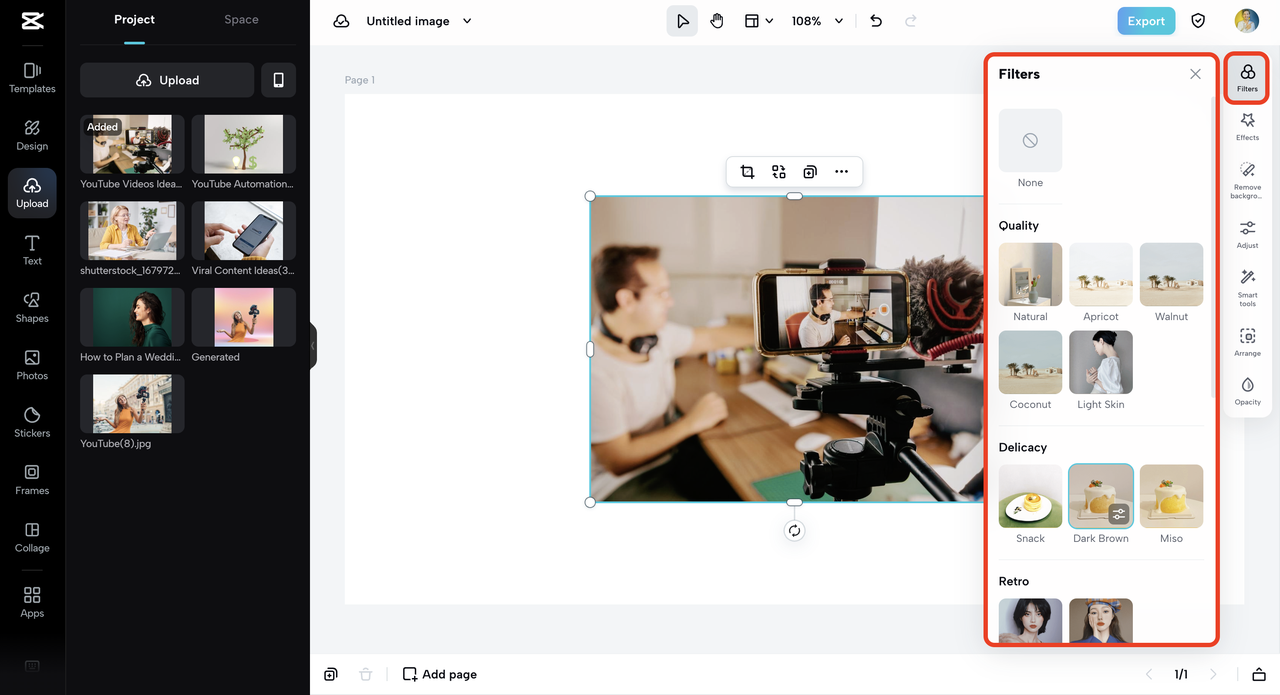Select the YouTube(8).jpg thumbnail
Screen dimensions: 1280x695
pyautogui.click(x=132, y=404)
